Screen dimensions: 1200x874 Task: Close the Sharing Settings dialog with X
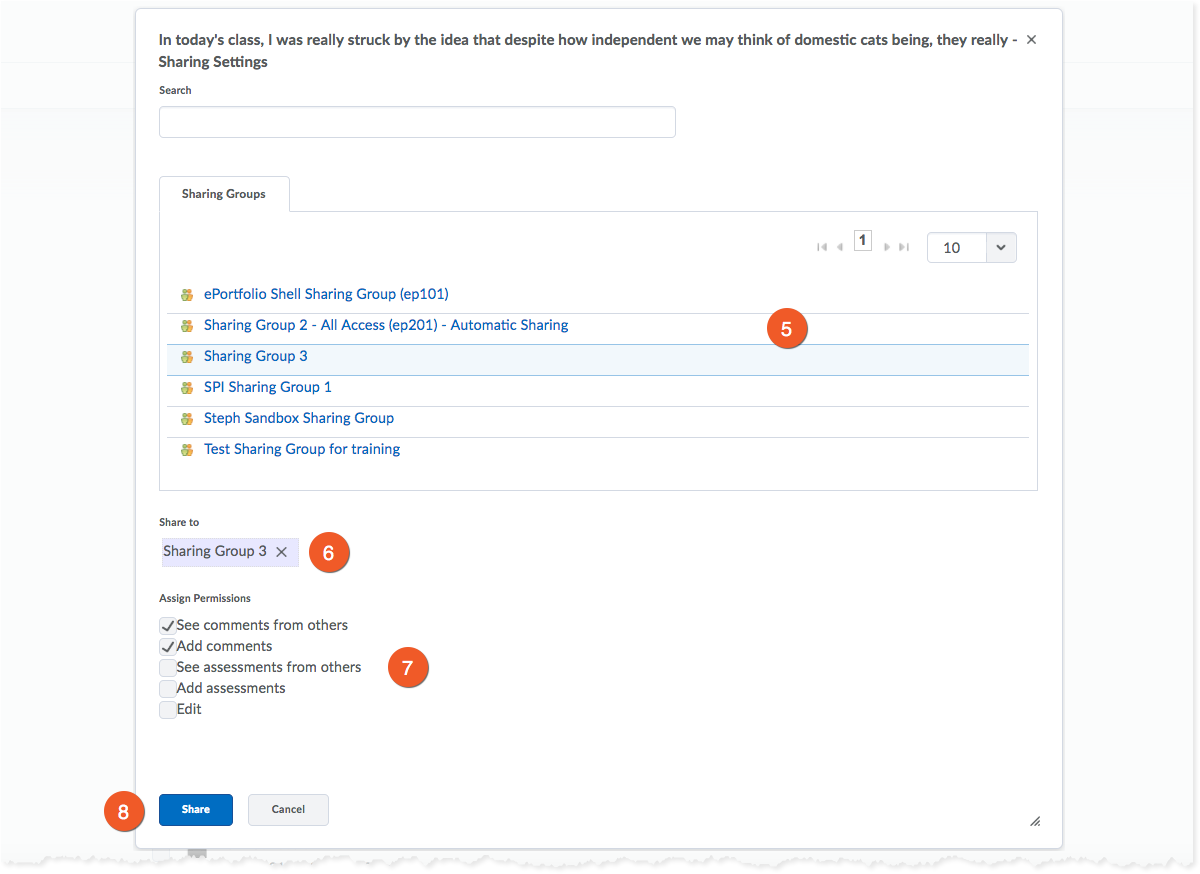click(x=1031, y=40)
